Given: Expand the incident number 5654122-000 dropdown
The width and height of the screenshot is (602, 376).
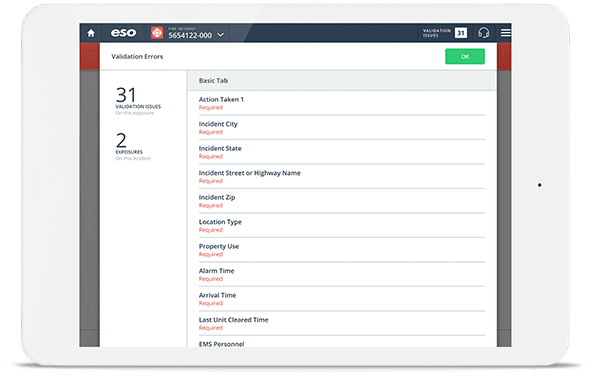Looking at the screenshot, I should coord(221,35).
